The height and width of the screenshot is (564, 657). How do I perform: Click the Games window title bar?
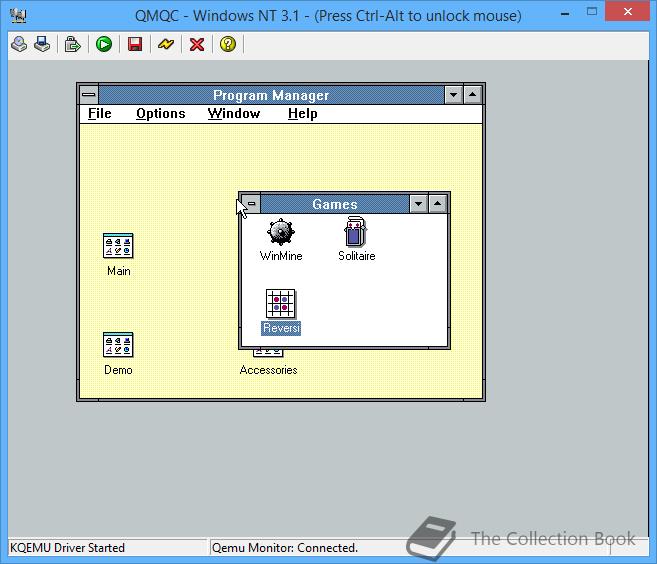335,204
